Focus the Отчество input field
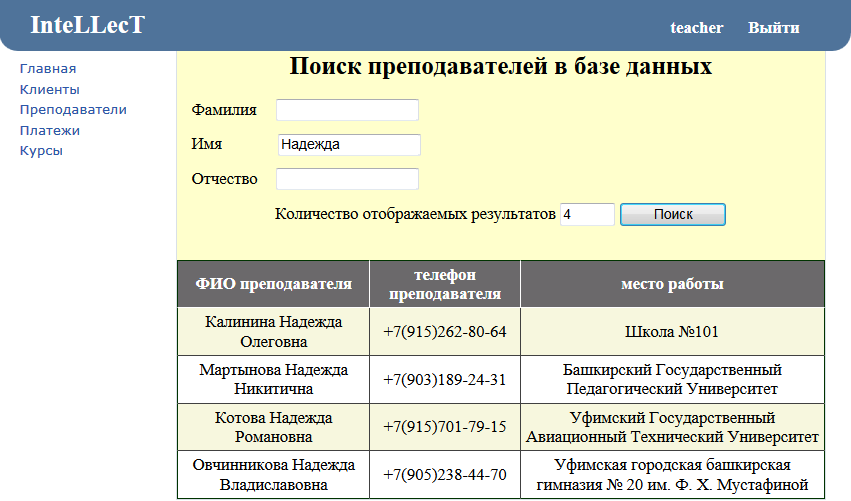Image resolution: width=851 pixels, height=501 pixels. [x=347, y=179]
